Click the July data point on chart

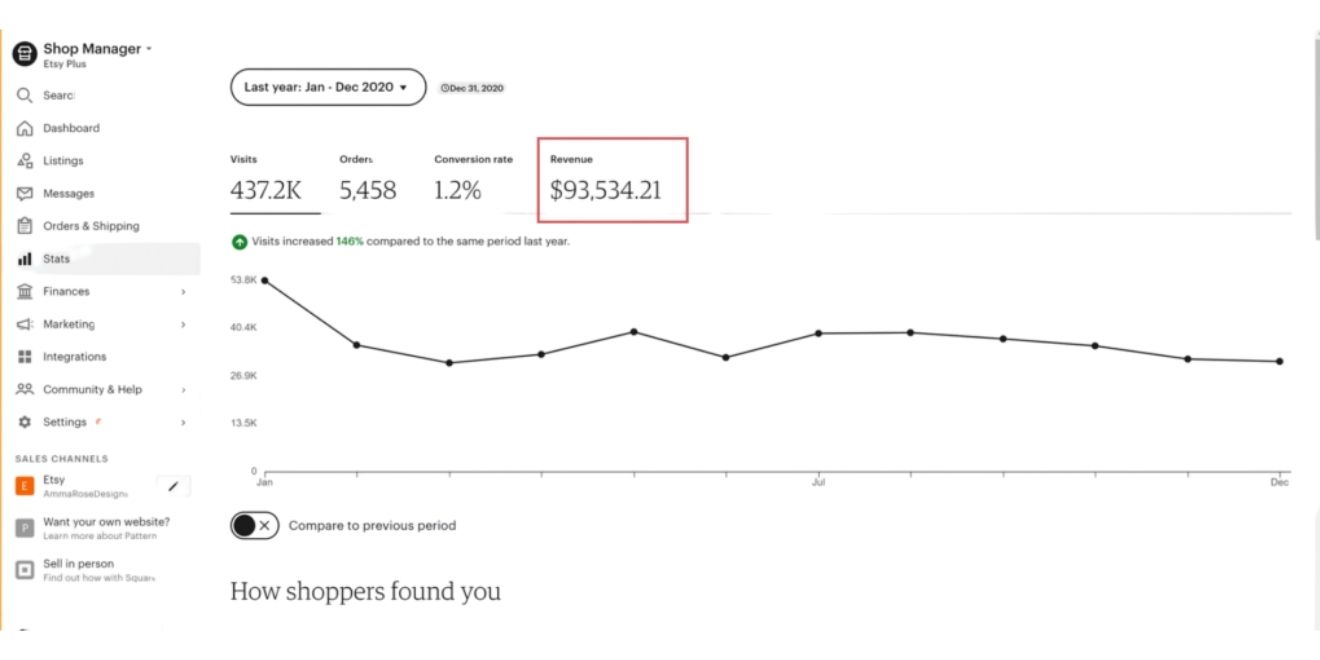click(x=818, y=333)
